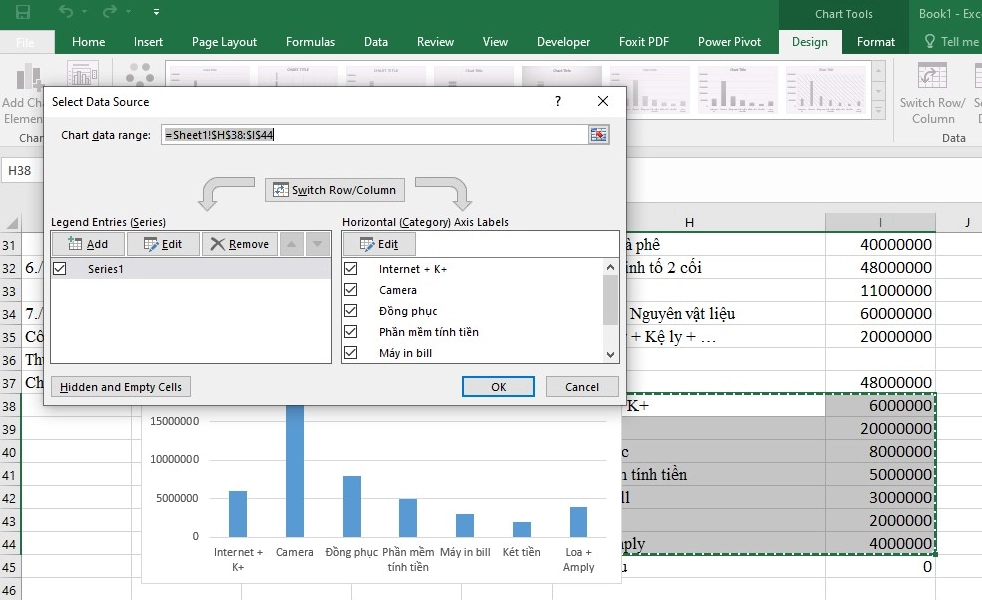Select the Data ribbon tab

[376, 42]
